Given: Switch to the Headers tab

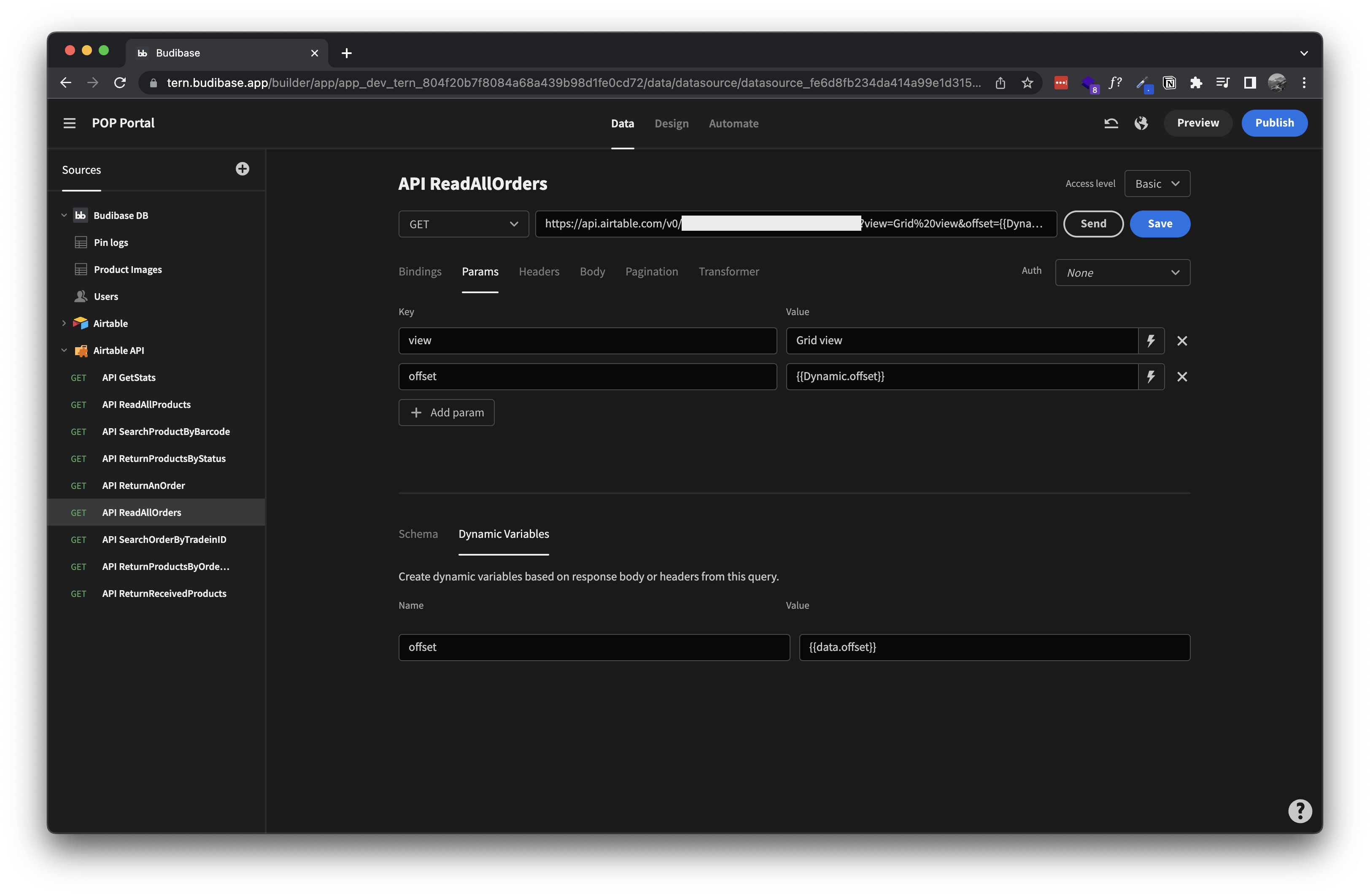Looking at the screenshot, I should pos(539,271).
